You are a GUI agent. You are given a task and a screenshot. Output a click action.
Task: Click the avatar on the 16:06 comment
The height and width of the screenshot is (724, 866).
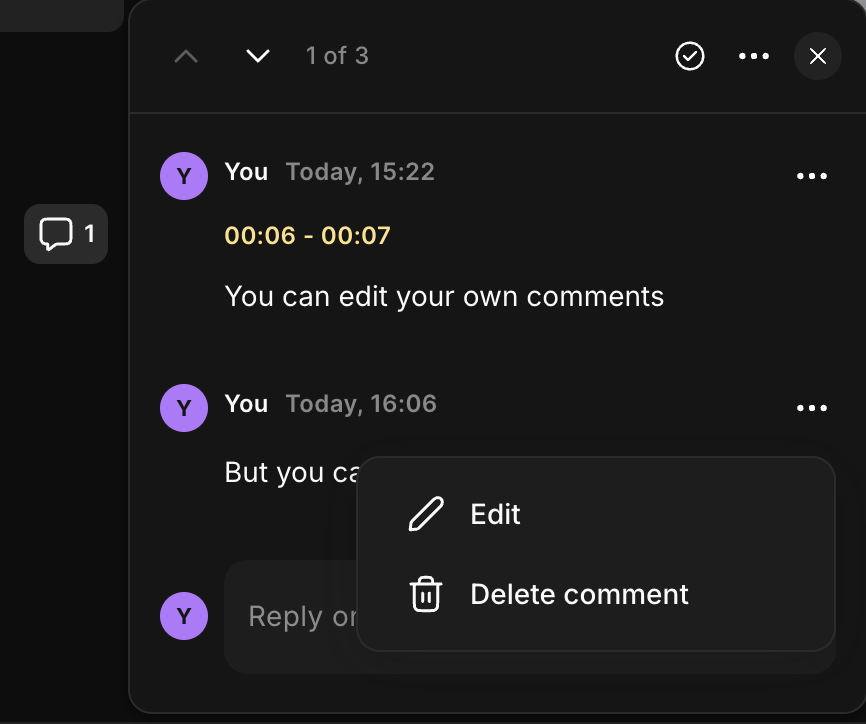coord(184,408)
